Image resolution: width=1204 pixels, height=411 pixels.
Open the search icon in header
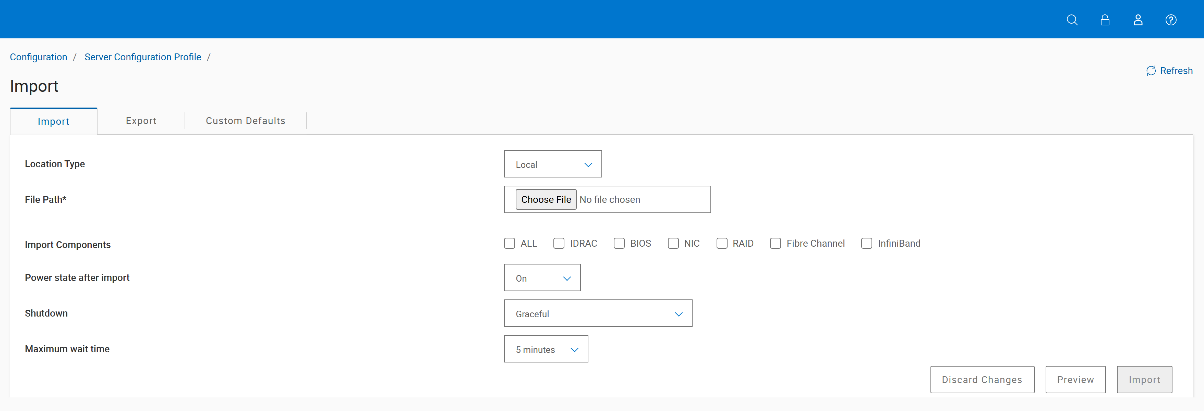pyautogui.click(x=1072, y=19)
